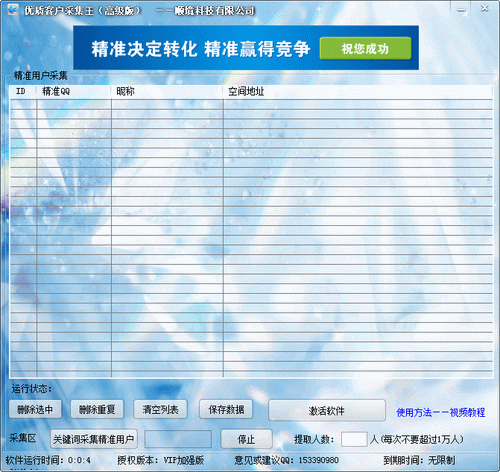This screenshot has width=500, height=472.
Task: Click the 删除重复 button
Action: click(97, 409)
